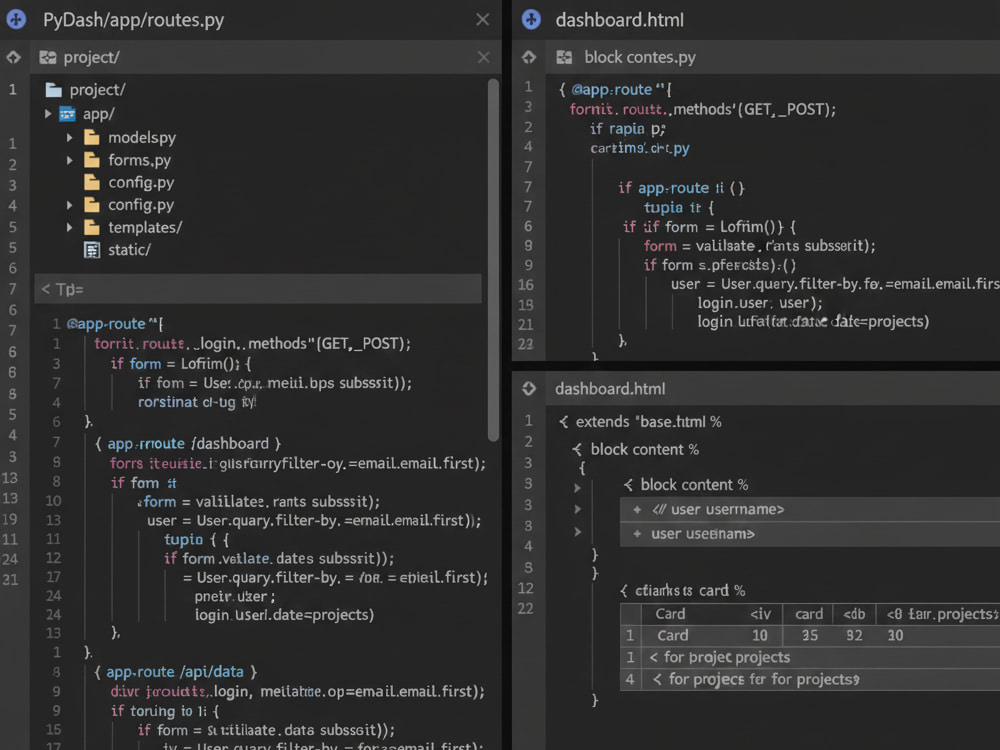Viewport: 1000px width, 750px height.
Task: Open the block contes.py breadcrumb
Action: point(640,57)
